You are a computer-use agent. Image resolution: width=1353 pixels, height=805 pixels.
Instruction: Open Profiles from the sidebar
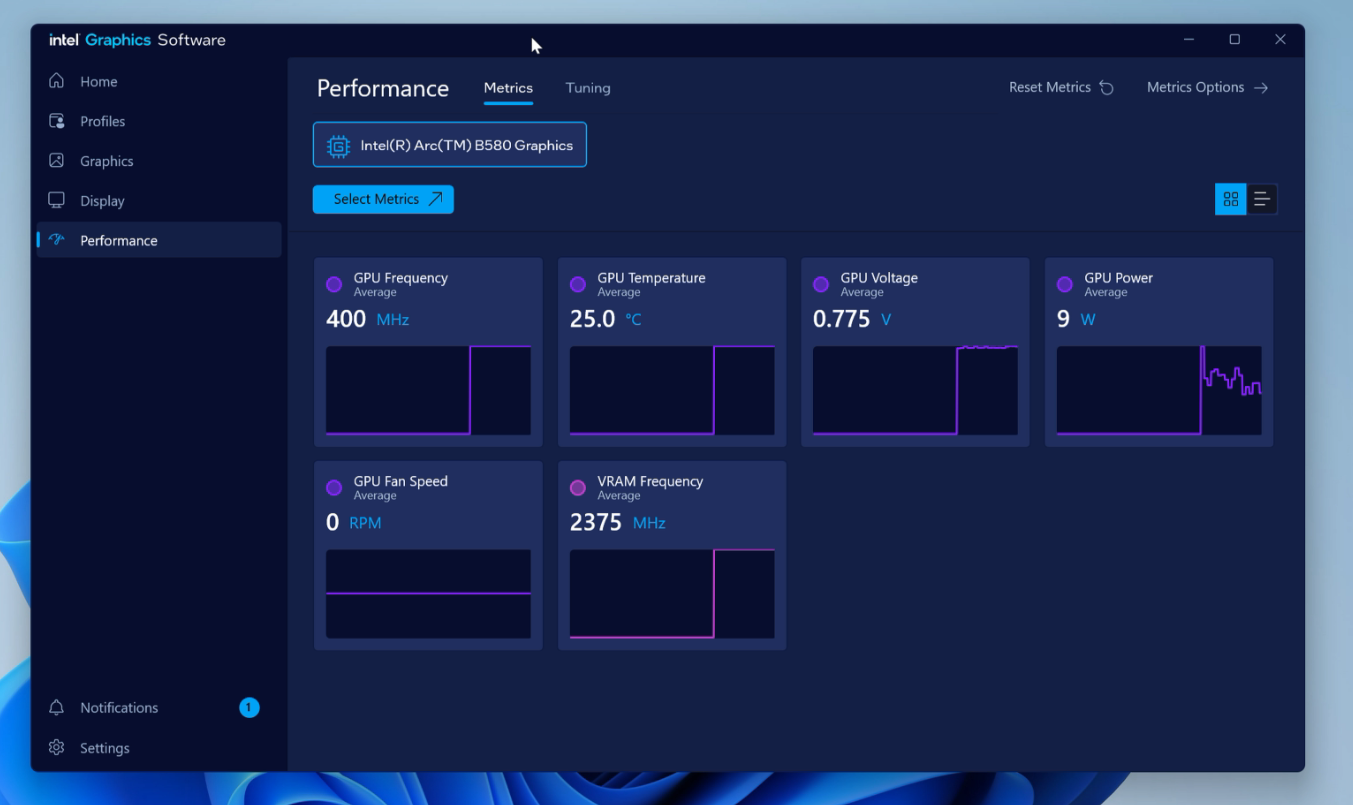click(x=102, y=121)
